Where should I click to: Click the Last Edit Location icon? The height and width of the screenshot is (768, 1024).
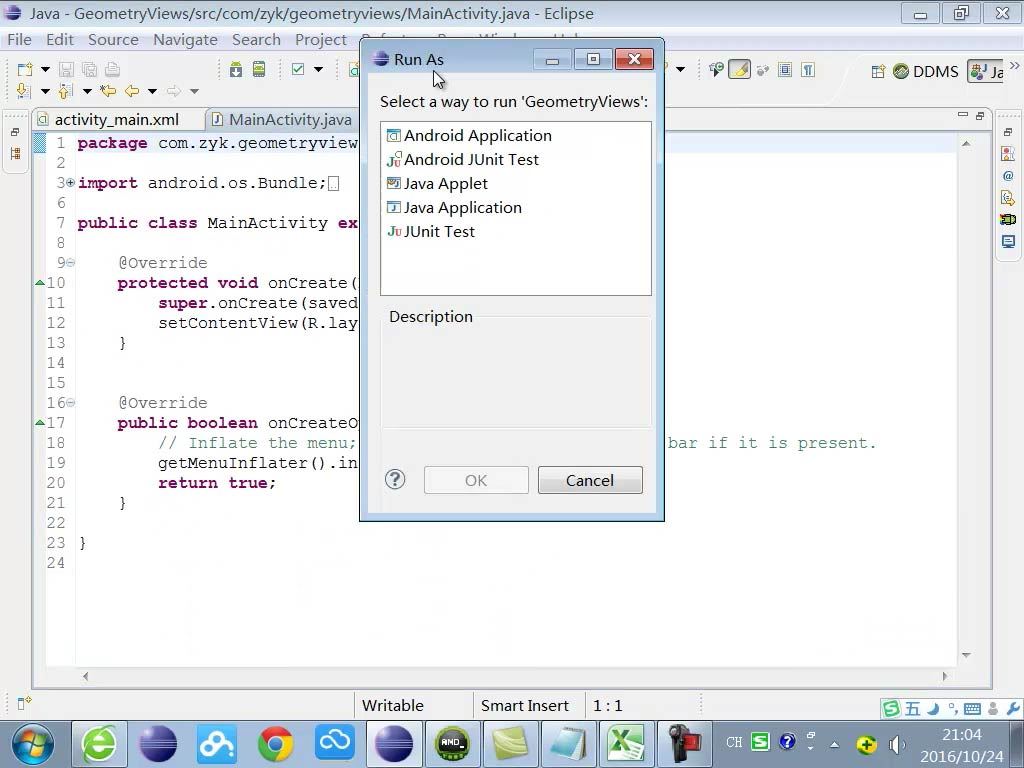click(x=108, y=91)
